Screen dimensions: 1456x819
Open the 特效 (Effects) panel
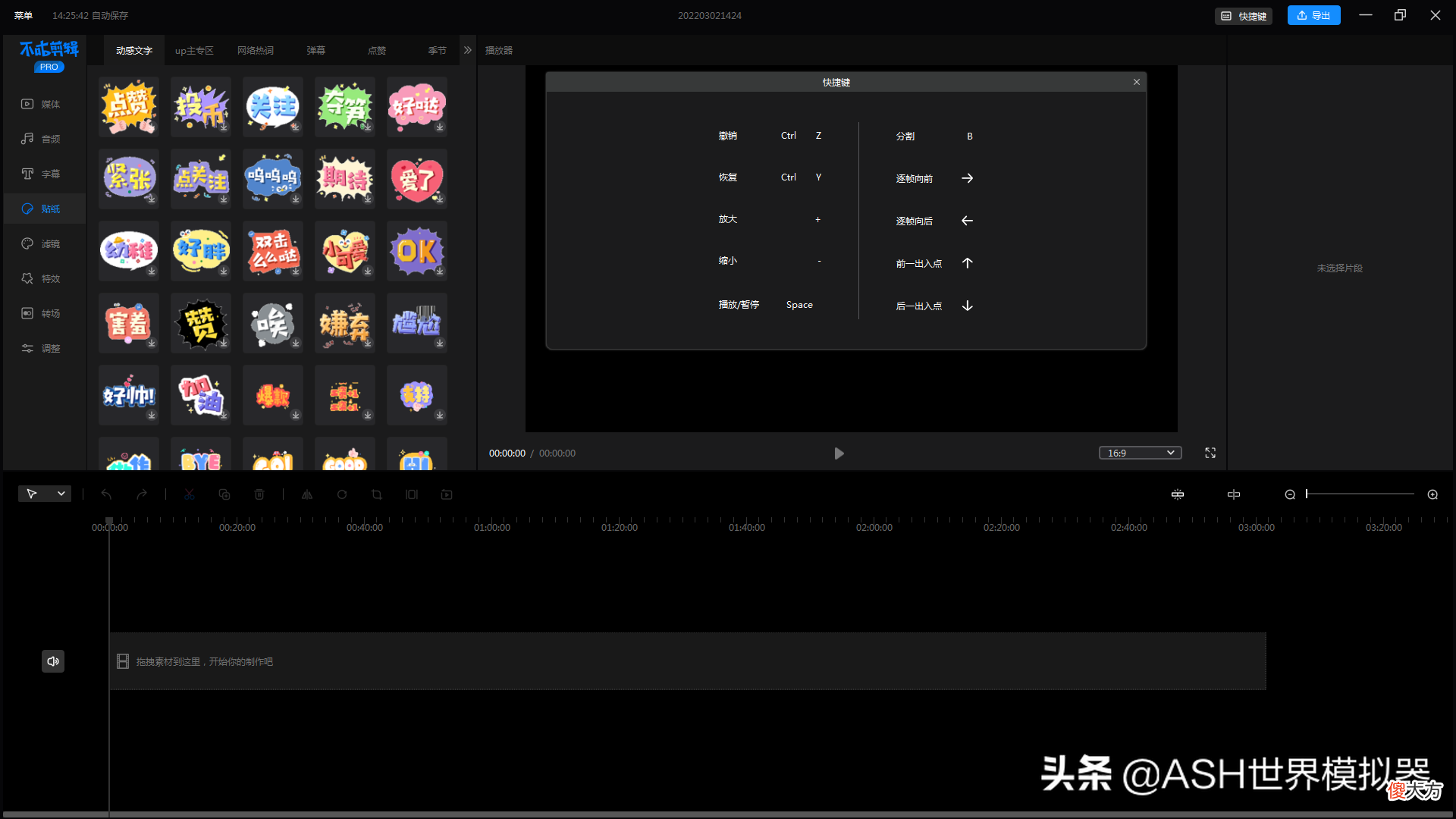pos(42,278)
